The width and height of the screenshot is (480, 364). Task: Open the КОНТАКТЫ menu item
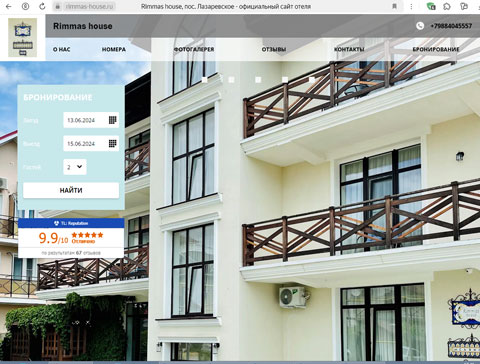pyautogui.click(x=349, y=49)
